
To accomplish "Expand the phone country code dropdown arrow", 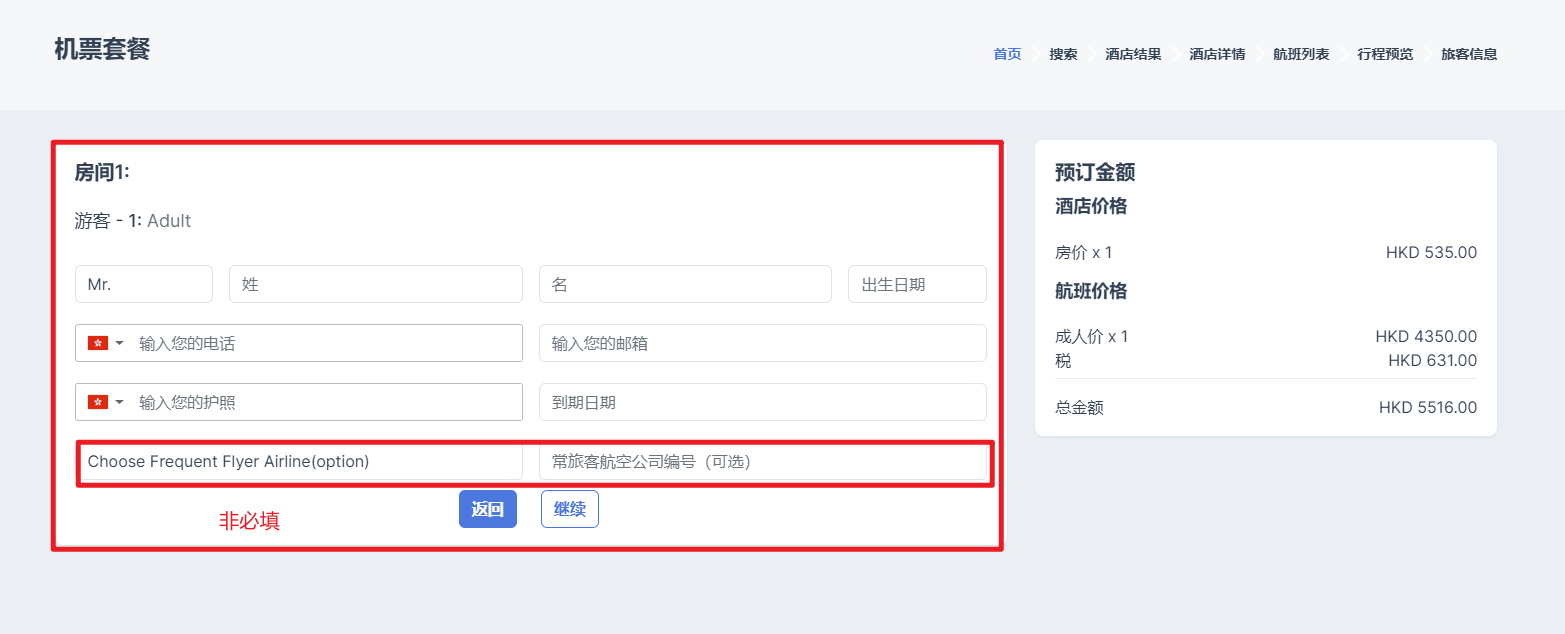I will click(x=120, y=343).
